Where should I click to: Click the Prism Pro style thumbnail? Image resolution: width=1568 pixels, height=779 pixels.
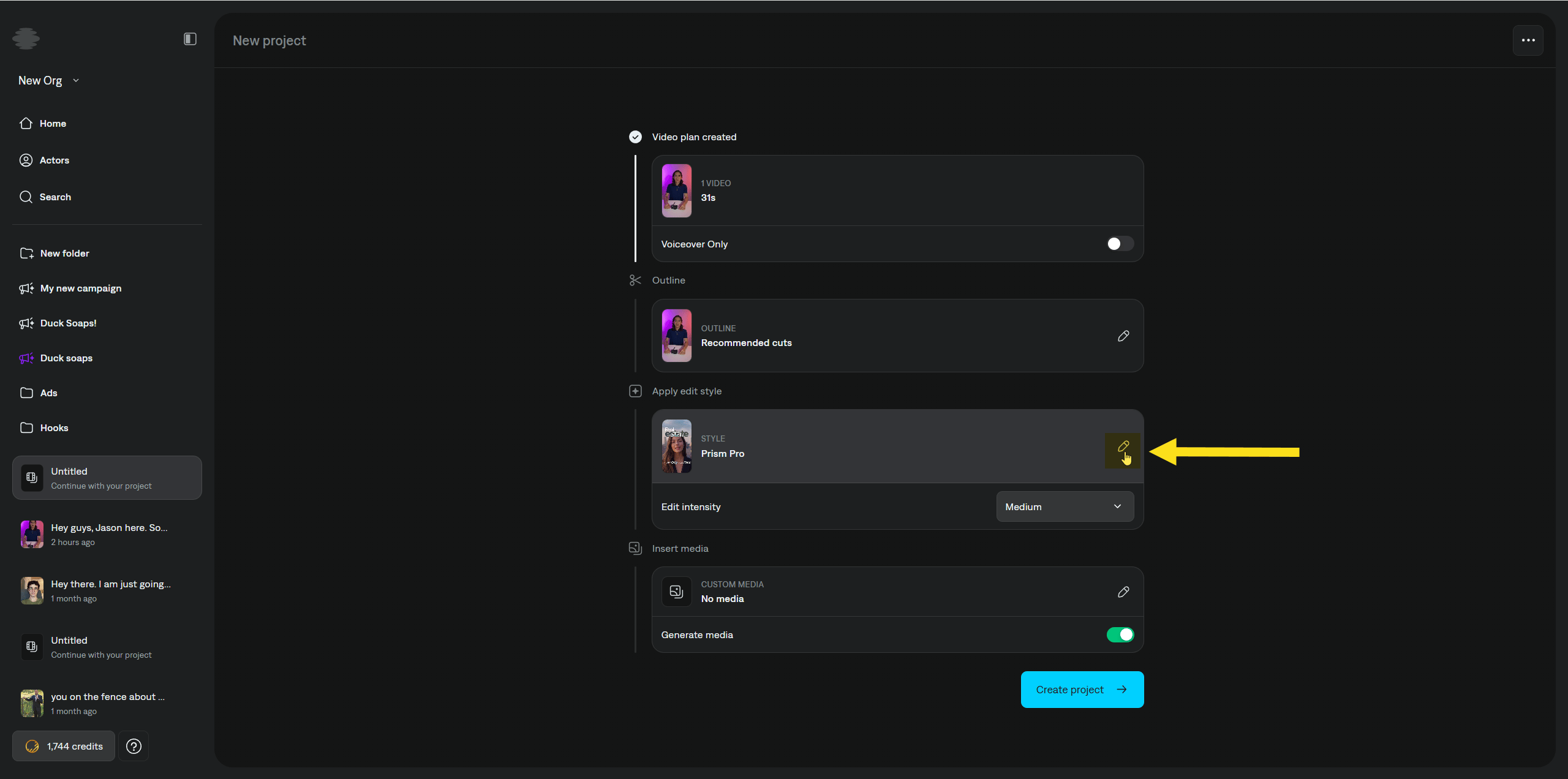coord(677,446)
